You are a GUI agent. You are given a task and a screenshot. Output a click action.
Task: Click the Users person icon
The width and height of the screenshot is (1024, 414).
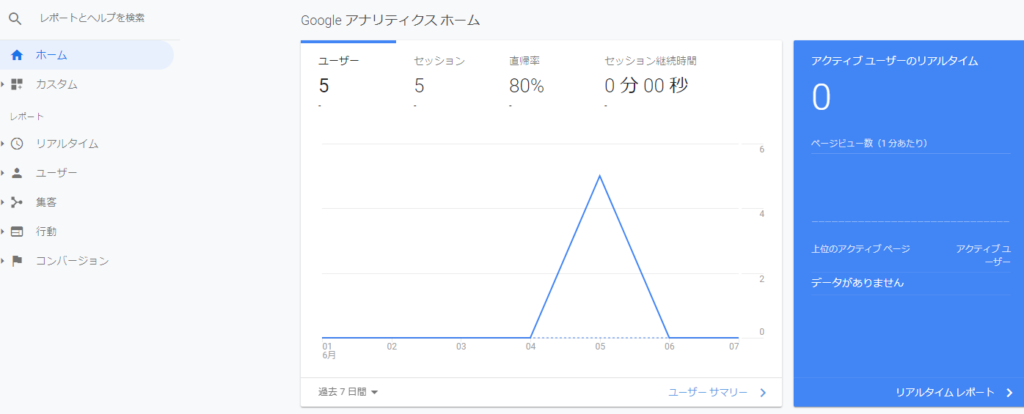(17, 173)
